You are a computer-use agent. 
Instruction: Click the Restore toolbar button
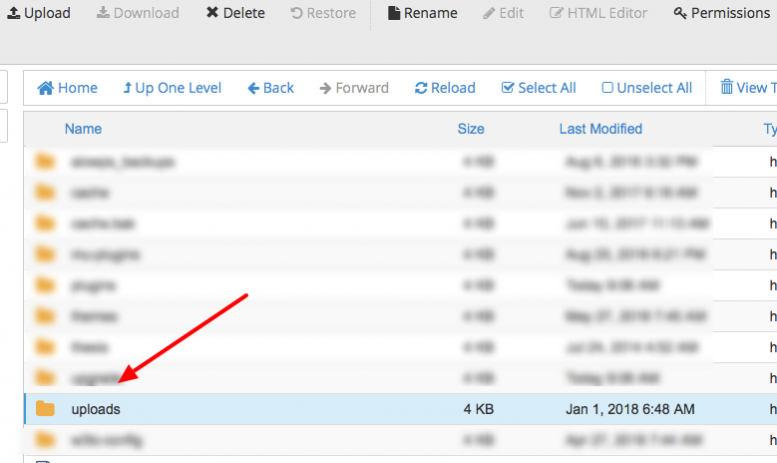(323, 13)
